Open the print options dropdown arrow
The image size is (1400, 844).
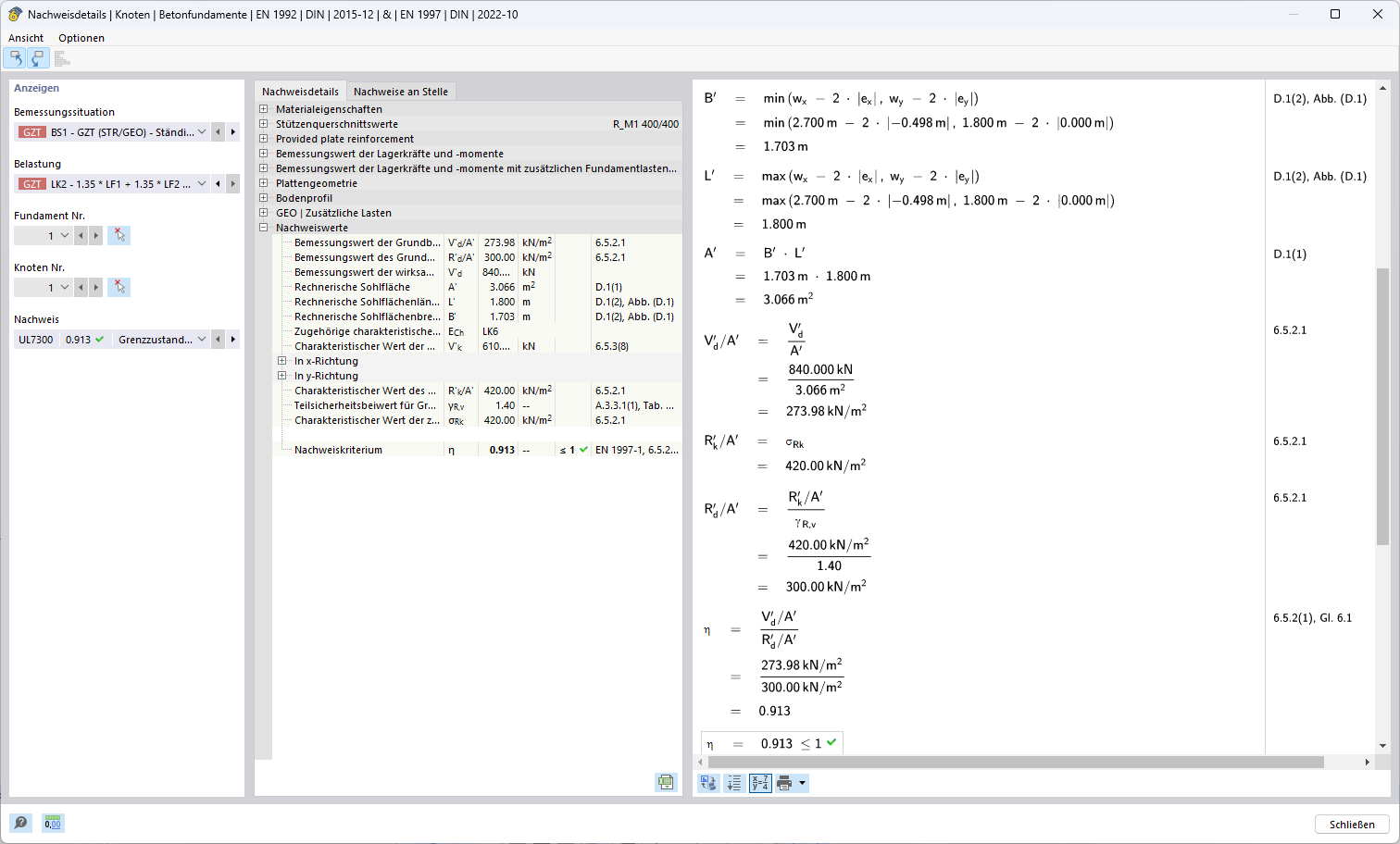pyautogui.click(x=802, y=784)
